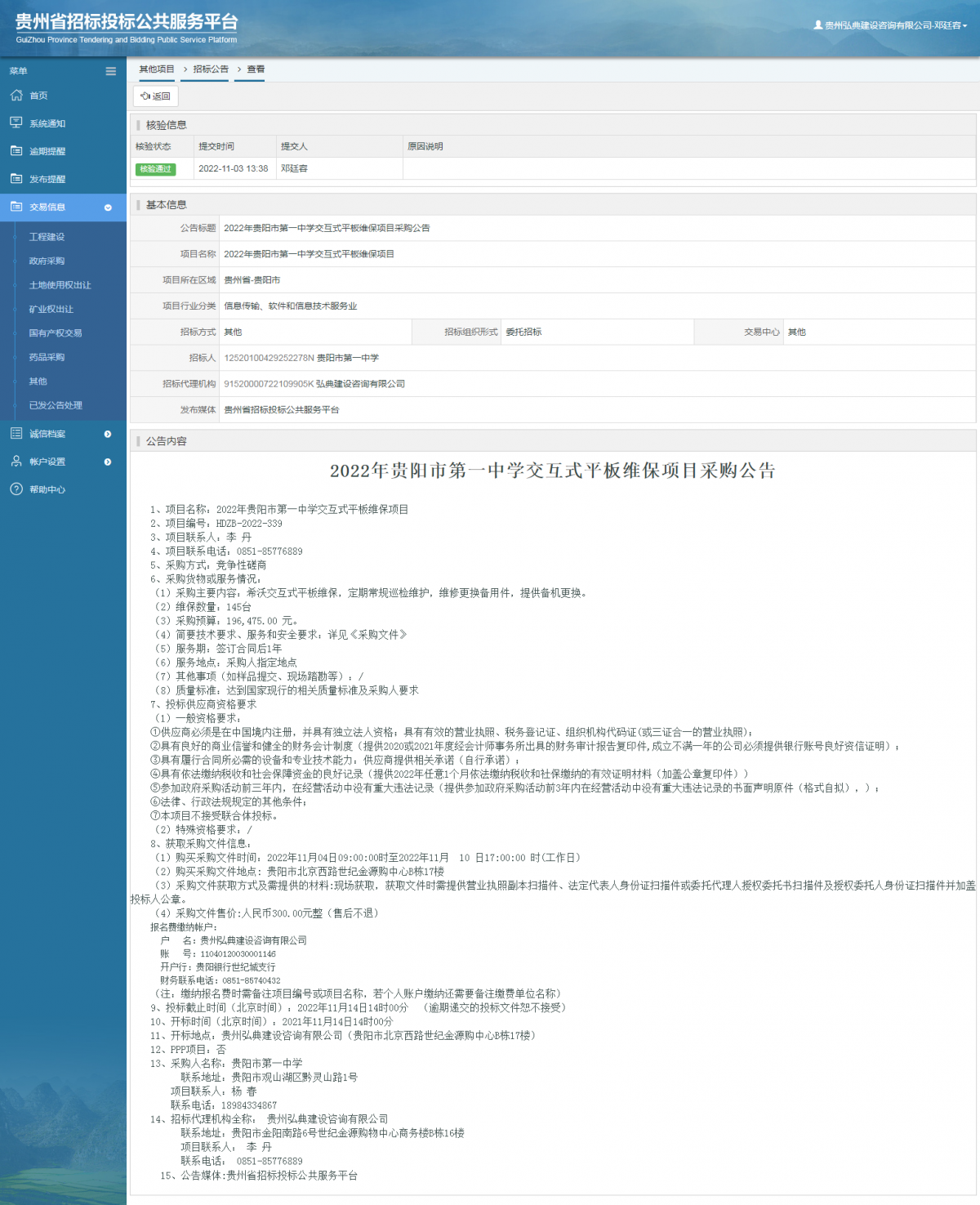The height and width of the screenshot is (1205, 980).
Task: Click the 返回 back button
Action: (x=155, y=96)
